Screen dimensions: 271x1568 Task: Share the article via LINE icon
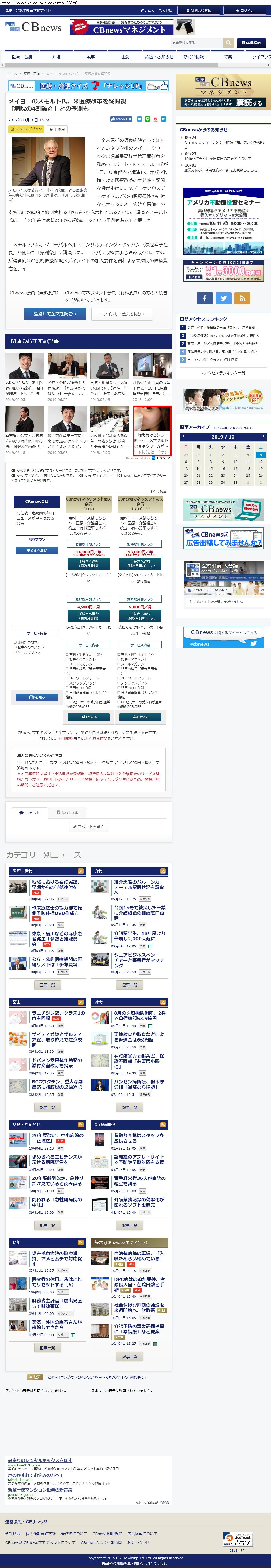[x=147, y=119]
